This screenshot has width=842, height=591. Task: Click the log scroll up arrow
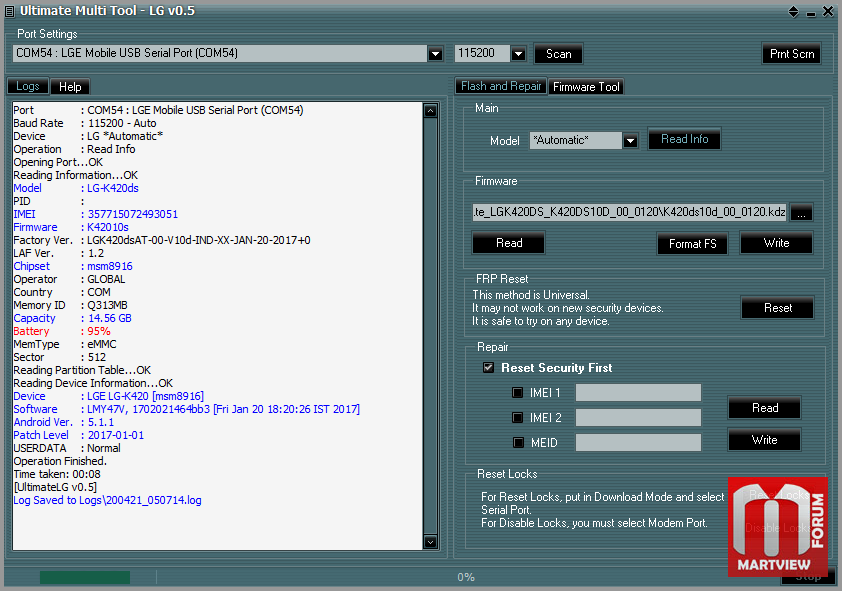click(x=430, y=111)
